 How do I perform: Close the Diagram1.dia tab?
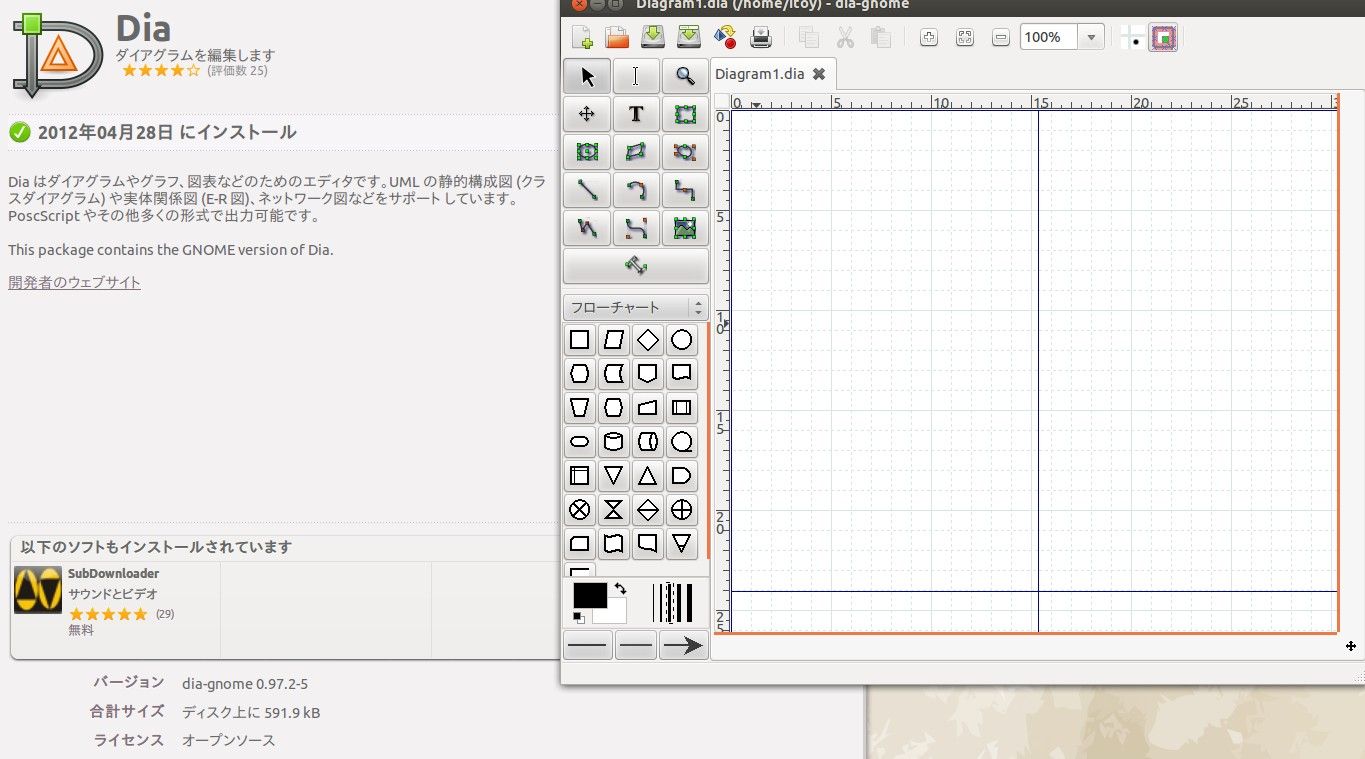819,74
